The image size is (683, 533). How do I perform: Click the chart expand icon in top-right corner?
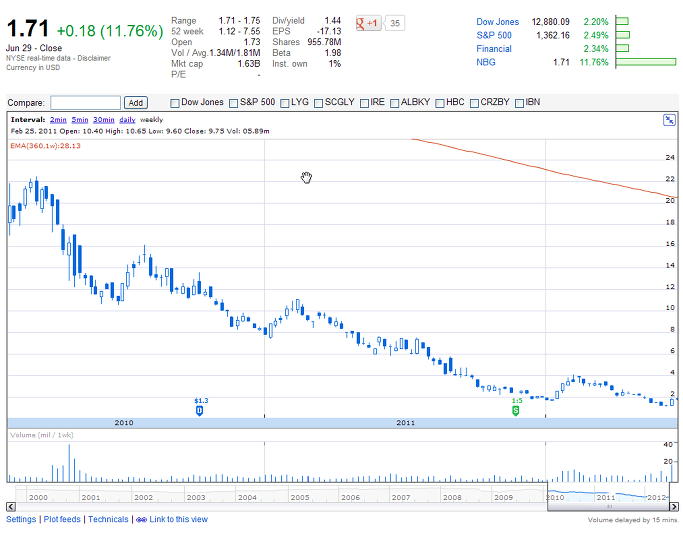pos(669,120)
